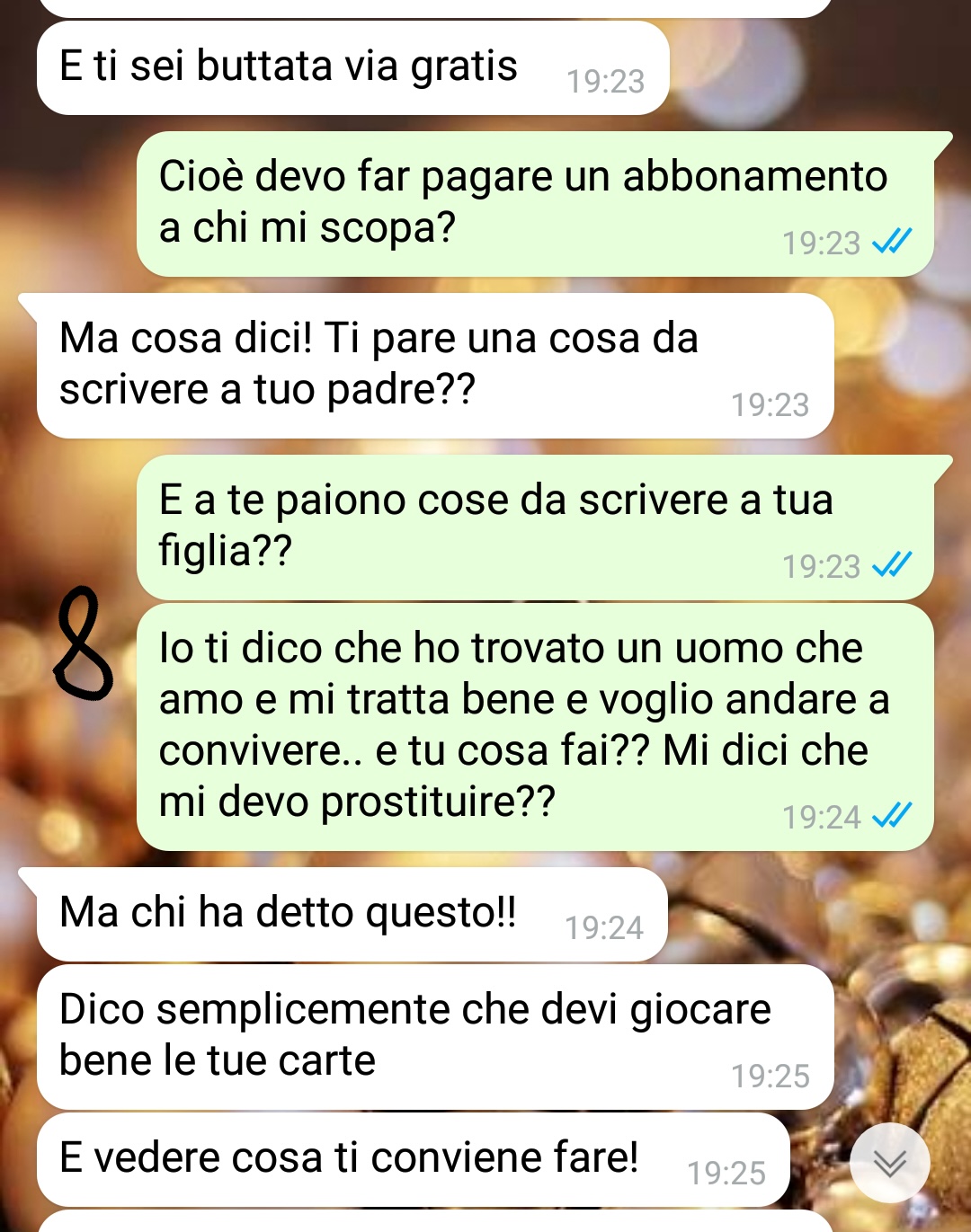The height and width of the screenshot is (1232, 971).
Task: Tap 19:23 timestamp on 'buttata via gratis'
Action: coord(605,82)
